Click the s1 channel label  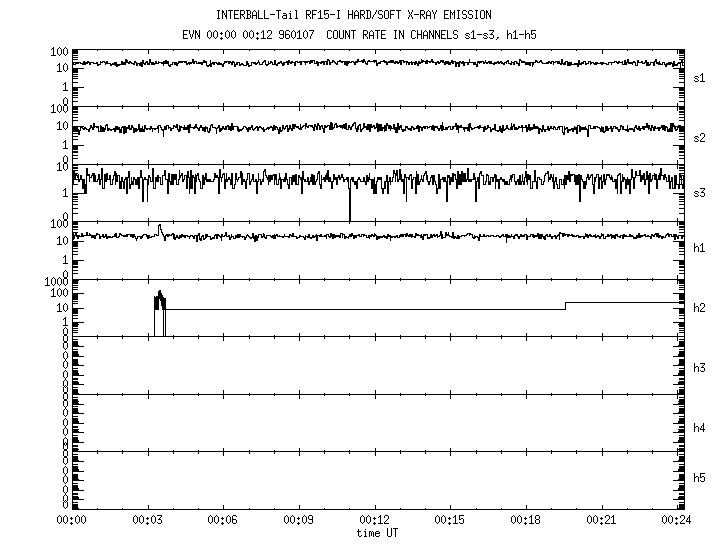[x=699, y=77]
